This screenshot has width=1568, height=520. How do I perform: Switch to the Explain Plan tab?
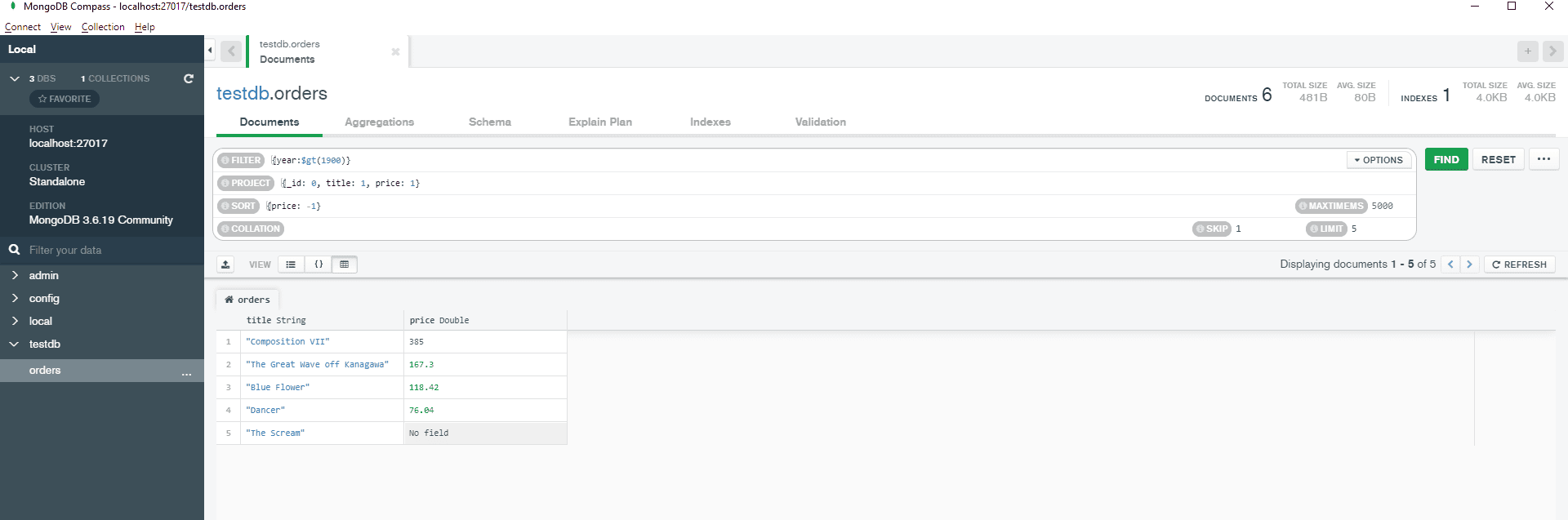click(600, 122)
